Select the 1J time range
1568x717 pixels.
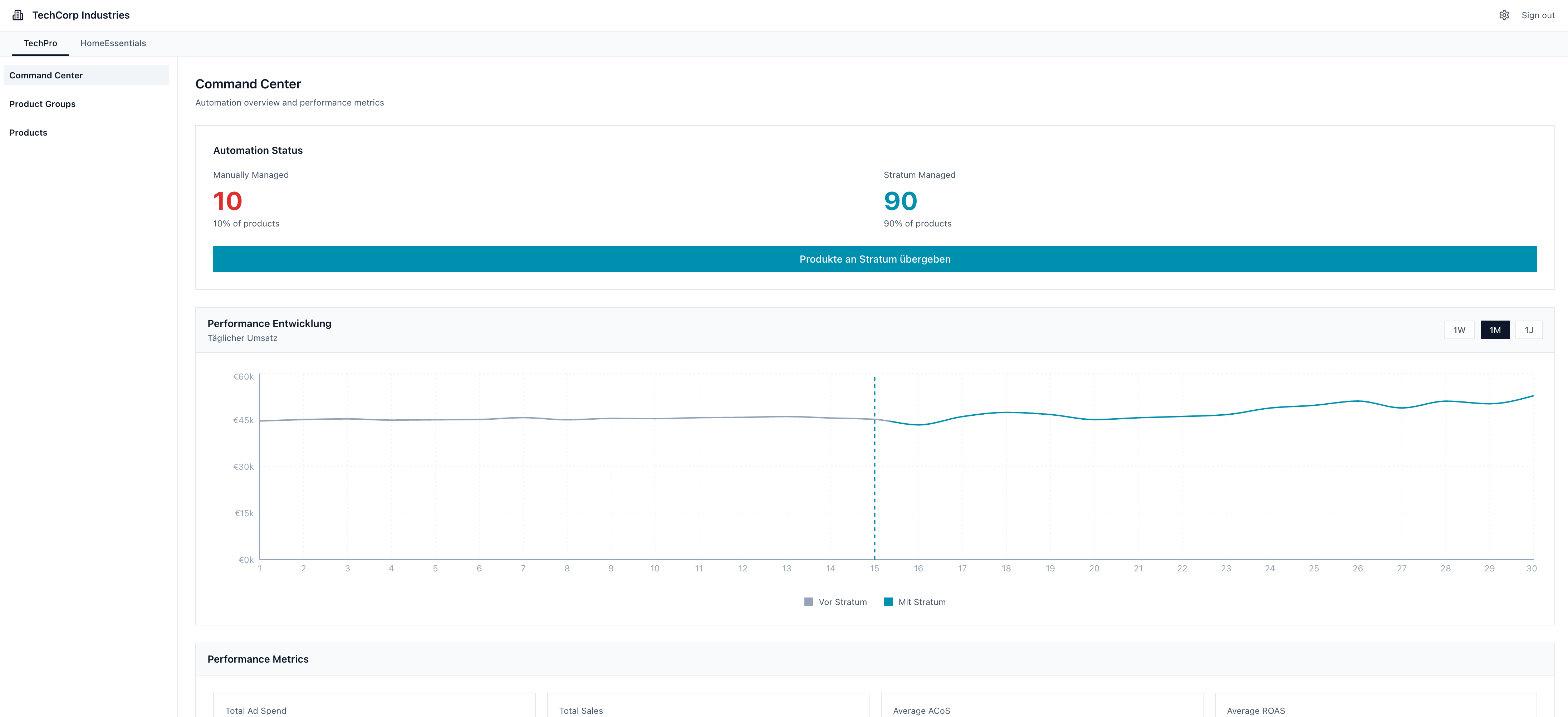(x=1528, y=330)
